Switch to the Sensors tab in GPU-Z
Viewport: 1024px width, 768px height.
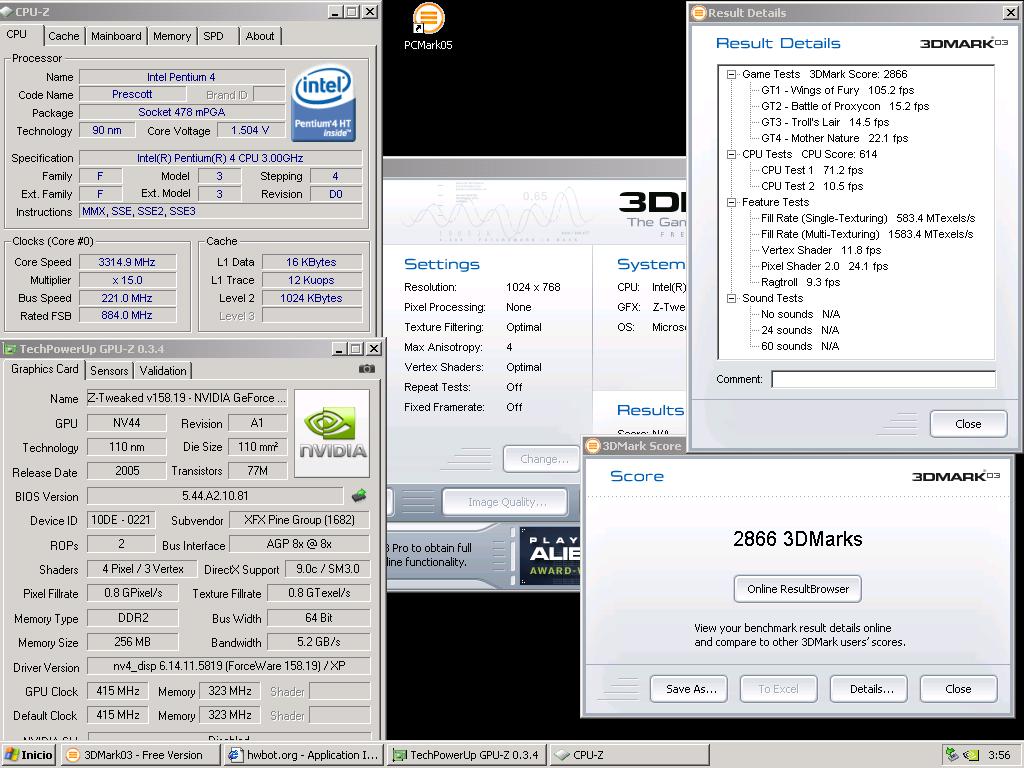[109, 371]
